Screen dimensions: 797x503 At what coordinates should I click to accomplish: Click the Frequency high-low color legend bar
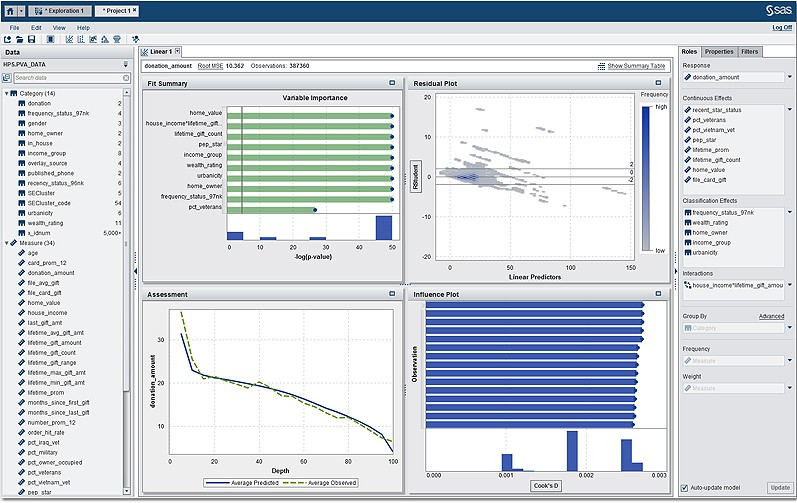pos(644,175)
